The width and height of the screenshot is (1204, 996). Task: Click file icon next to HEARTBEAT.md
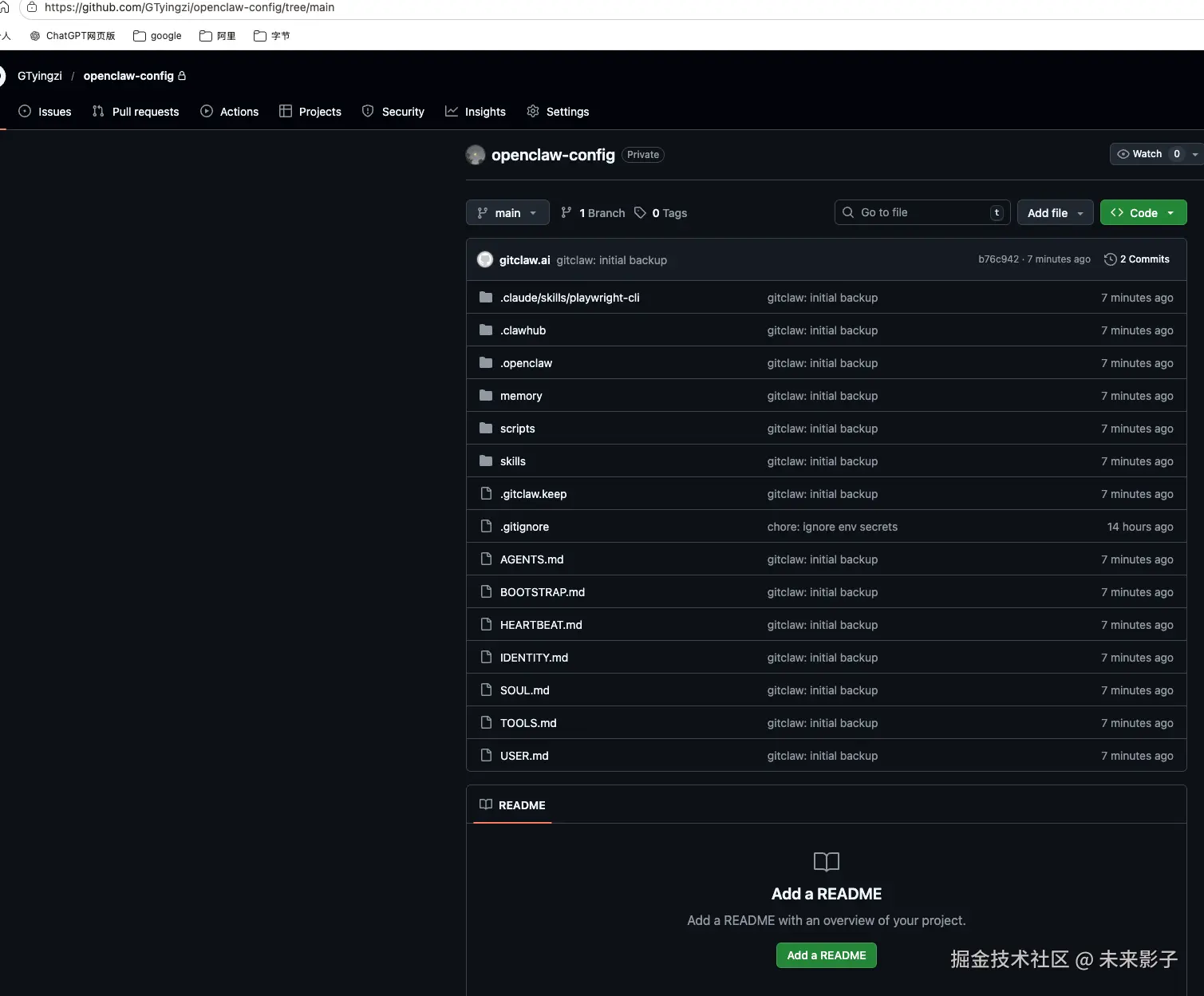tap(486, 624)
